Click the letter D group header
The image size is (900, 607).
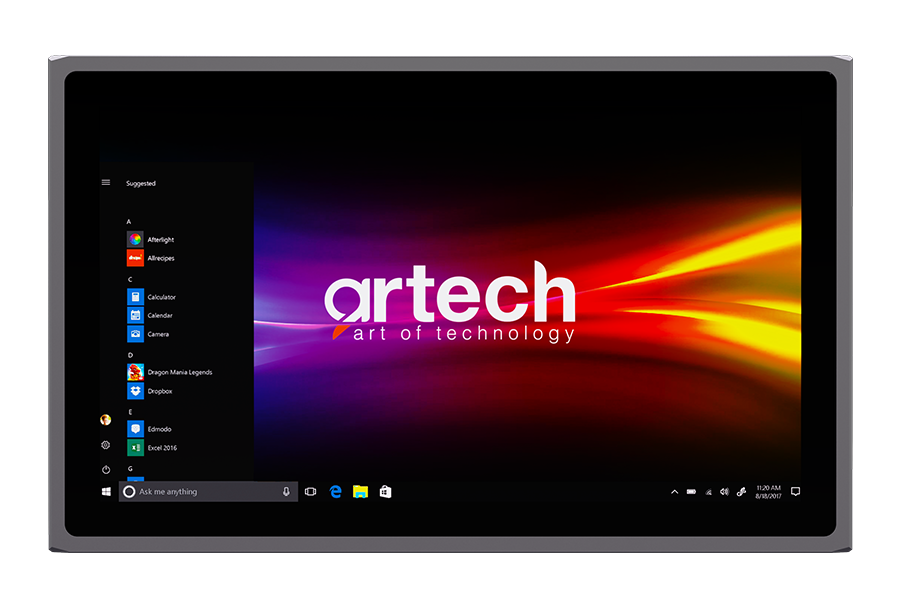tap(130, 355)
